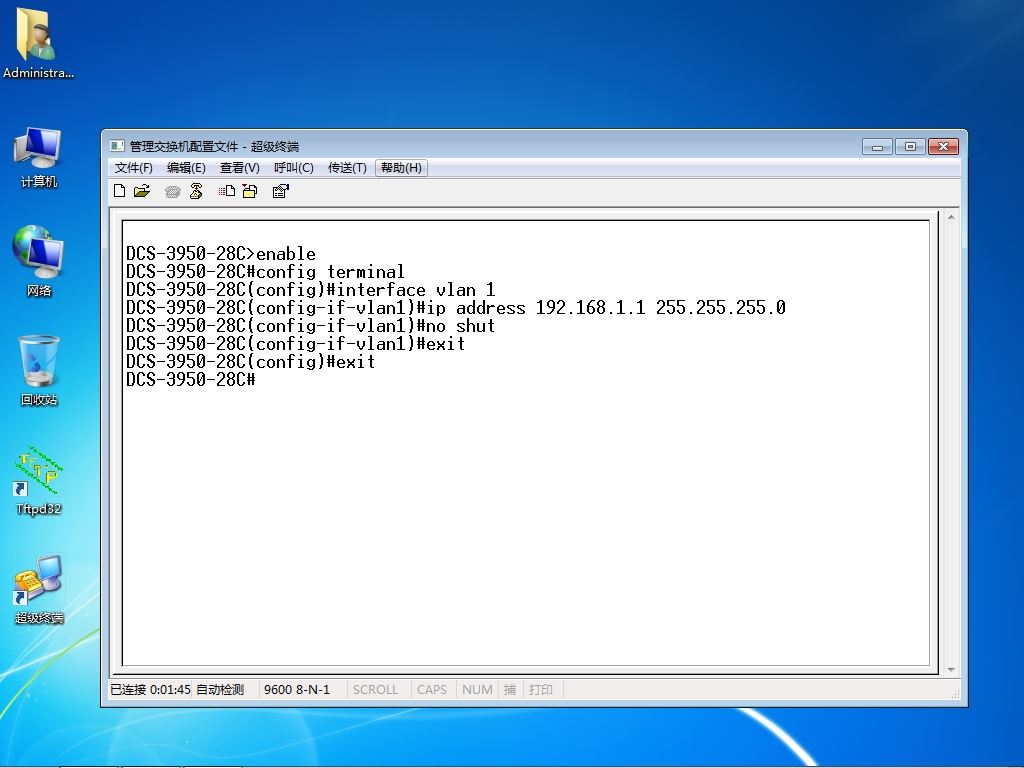Click the 'interface vlan 1' command line
This screenshot has height=768, width=1024.
(x=310, y=289)
